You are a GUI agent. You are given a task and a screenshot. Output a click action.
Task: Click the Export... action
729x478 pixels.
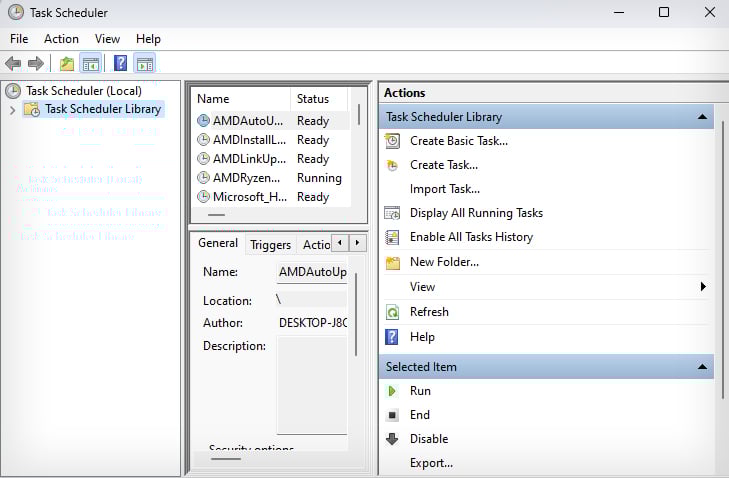[x=431, y=463]
